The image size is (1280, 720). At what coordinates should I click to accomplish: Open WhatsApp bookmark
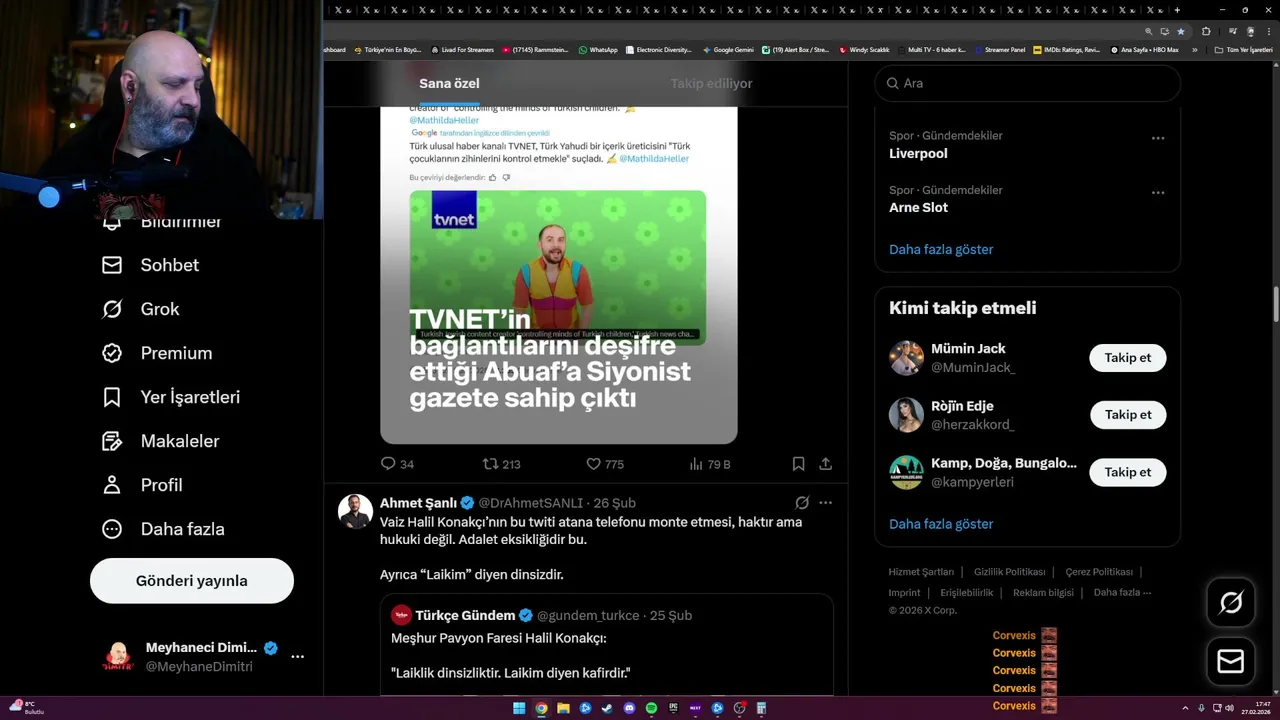(598, 49)
